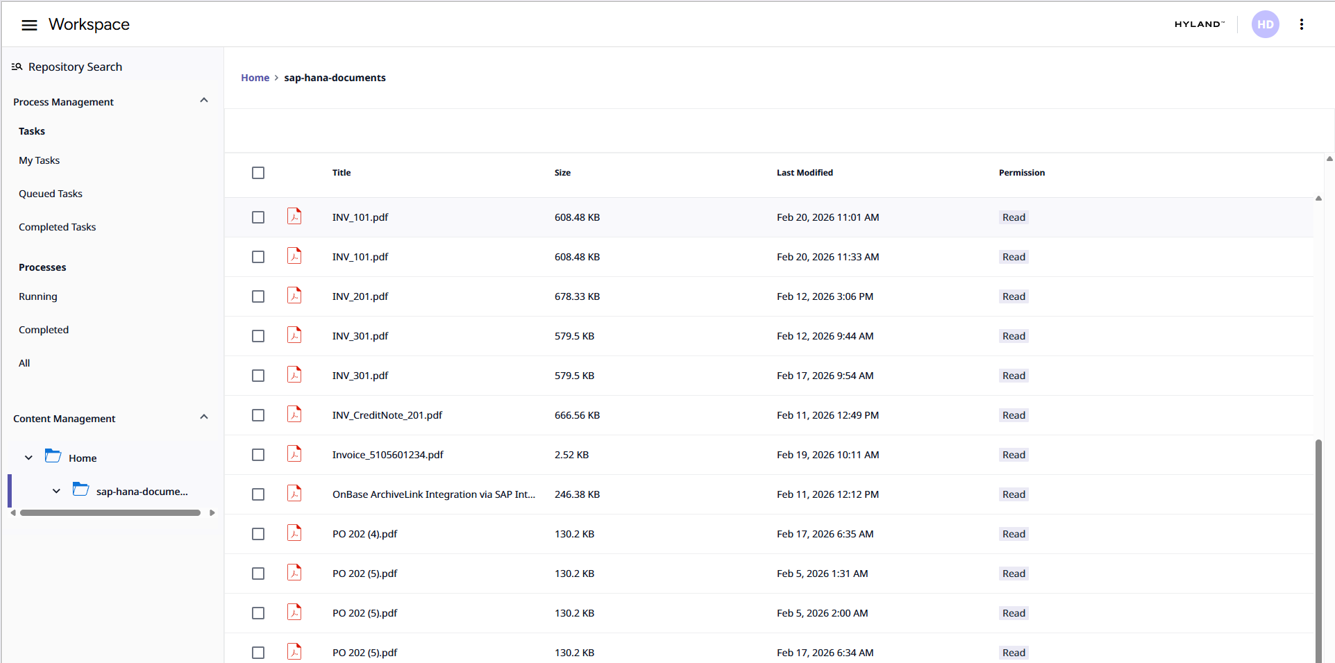This screenshot has height=663, width=1335.
Task: Click the sidebar horizontal scrollbar thumb
Action: (x=110, y=513)
